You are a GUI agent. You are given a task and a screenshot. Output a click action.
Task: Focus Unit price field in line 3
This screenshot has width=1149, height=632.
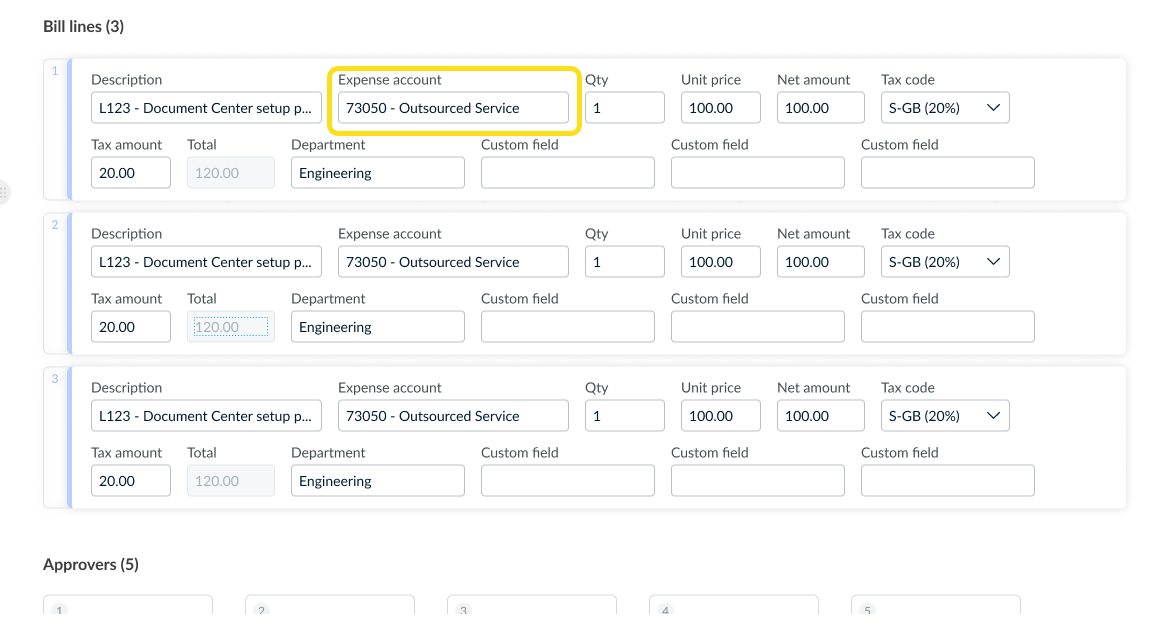click(x=720, y=416)
